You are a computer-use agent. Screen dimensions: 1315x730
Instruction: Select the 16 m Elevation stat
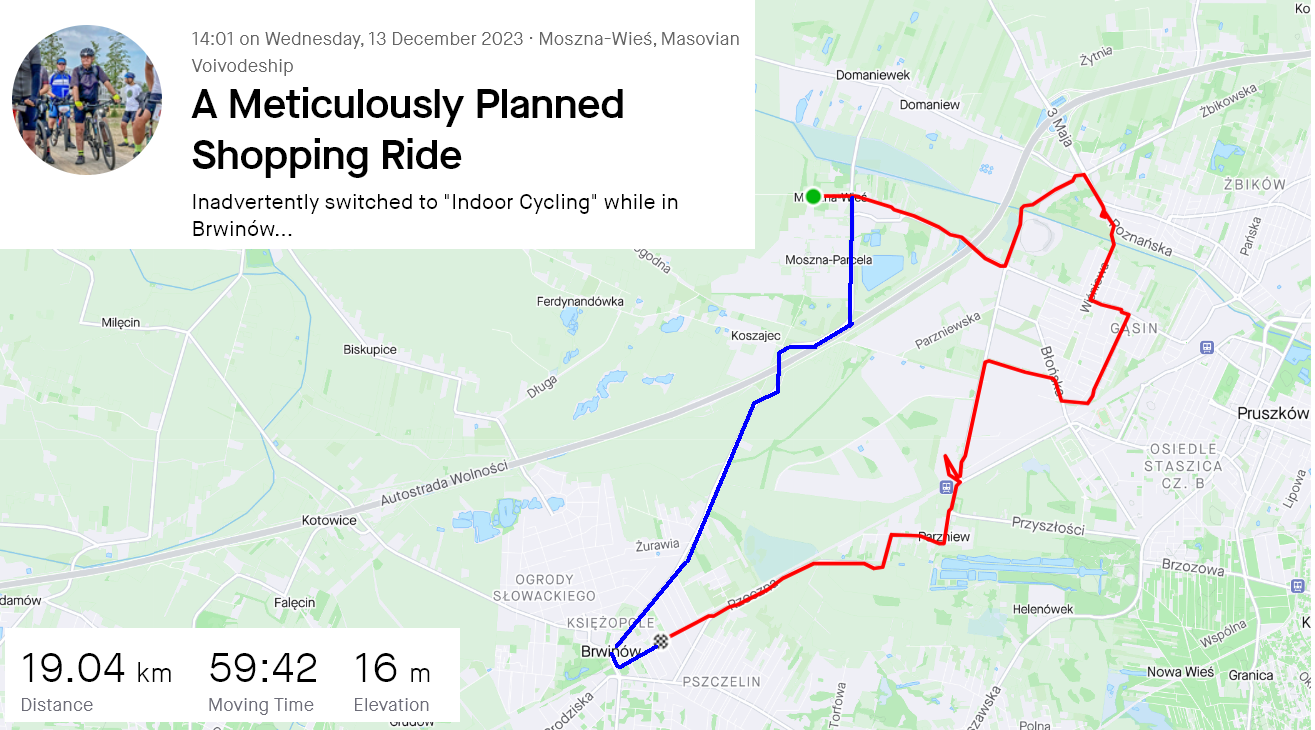click(392, 680)
